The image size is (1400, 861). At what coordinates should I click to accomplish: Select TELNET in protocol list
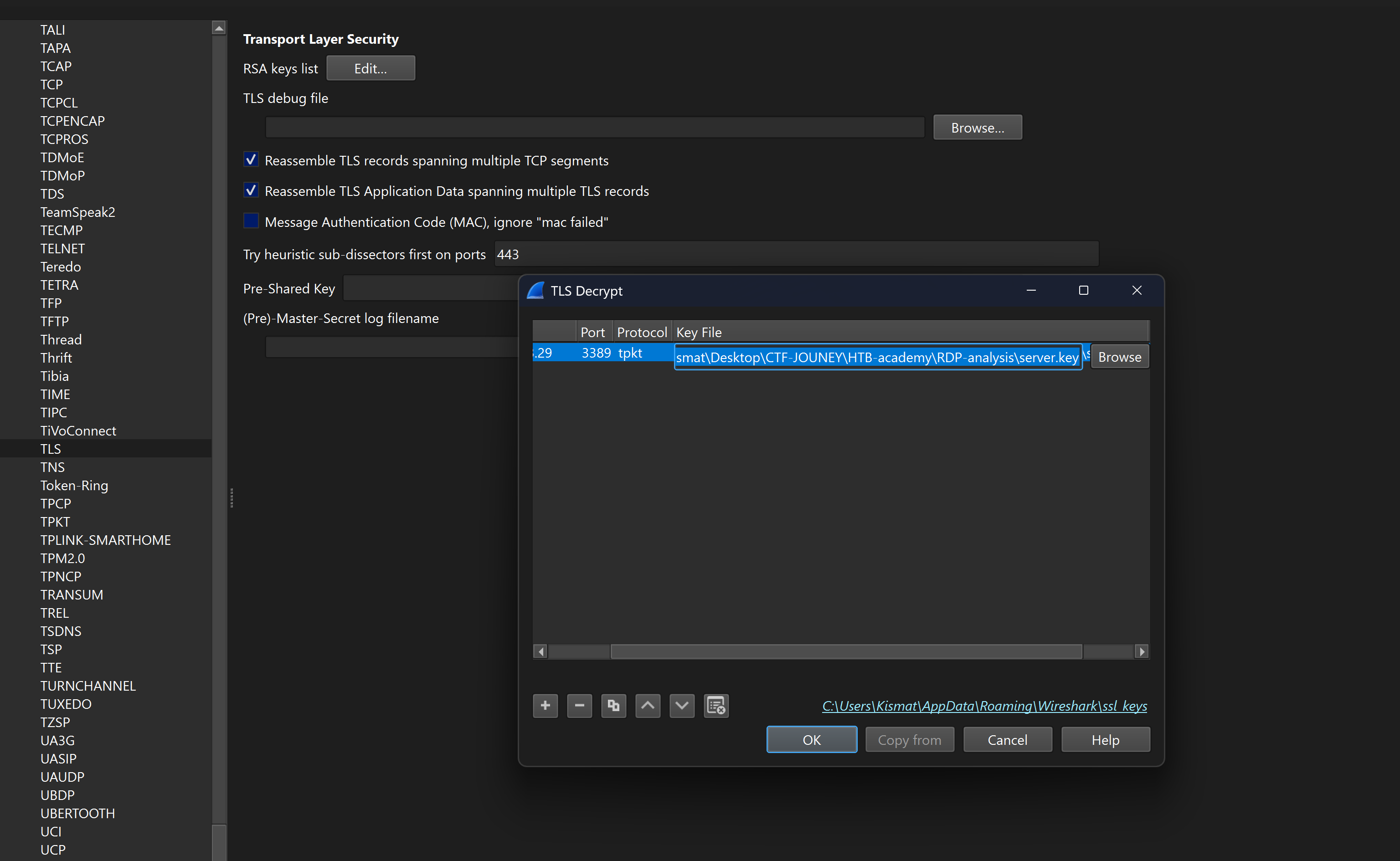pos(62,248)
